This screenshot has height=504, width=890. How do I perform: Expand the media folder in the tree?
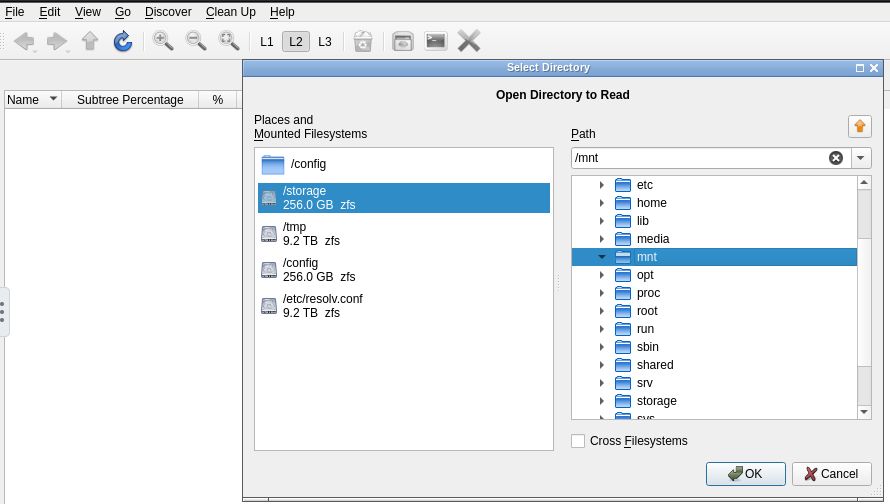602,239
